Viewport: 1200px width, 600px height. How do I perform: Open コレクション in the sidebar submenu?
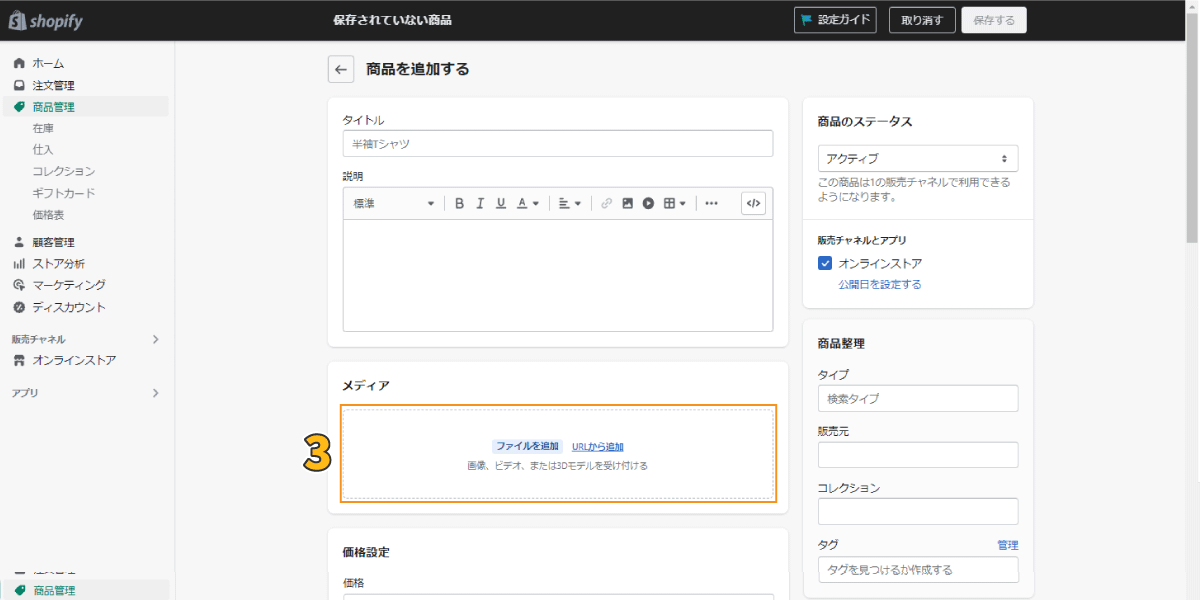click(63, 171)
